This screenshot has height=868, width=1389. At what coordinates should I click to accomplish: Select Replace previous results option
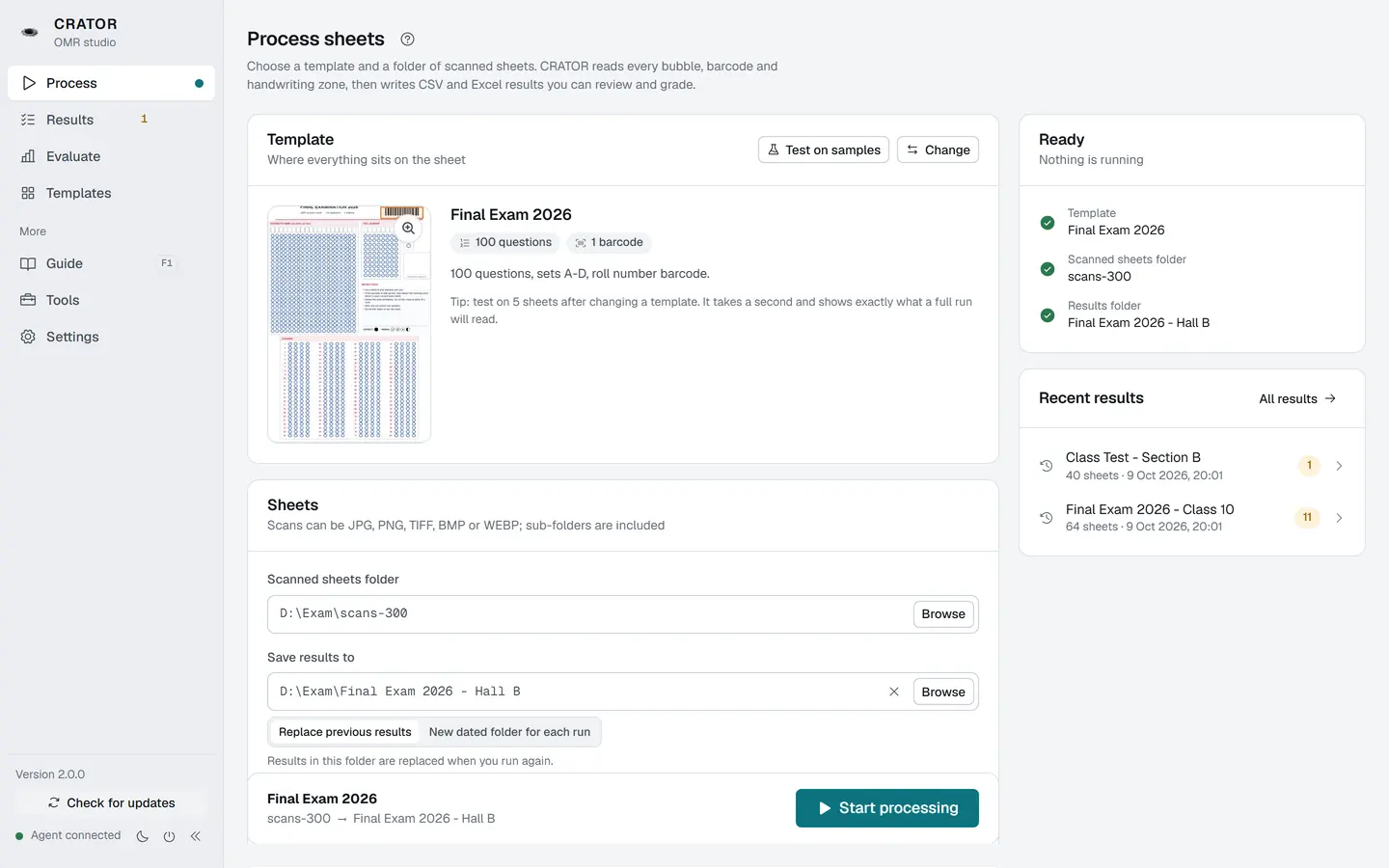click(x=344, y=732)
